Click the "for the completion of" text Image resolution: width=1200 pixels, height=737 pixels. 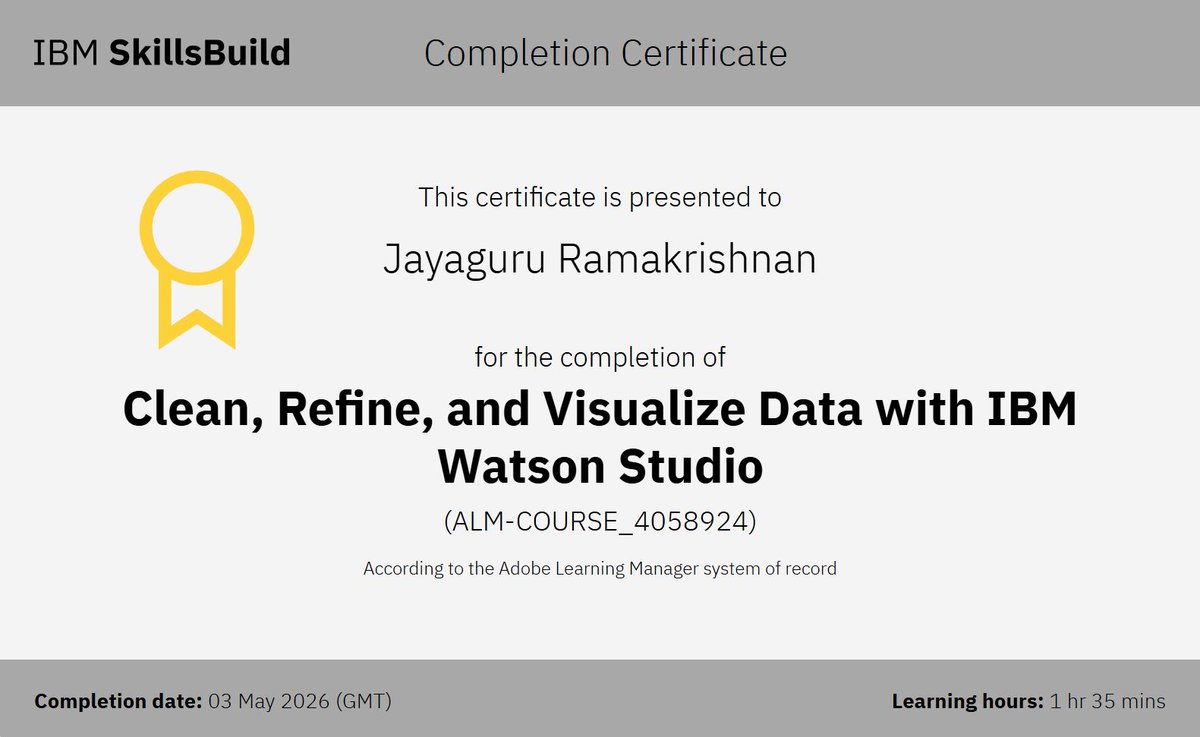[600, 356]
